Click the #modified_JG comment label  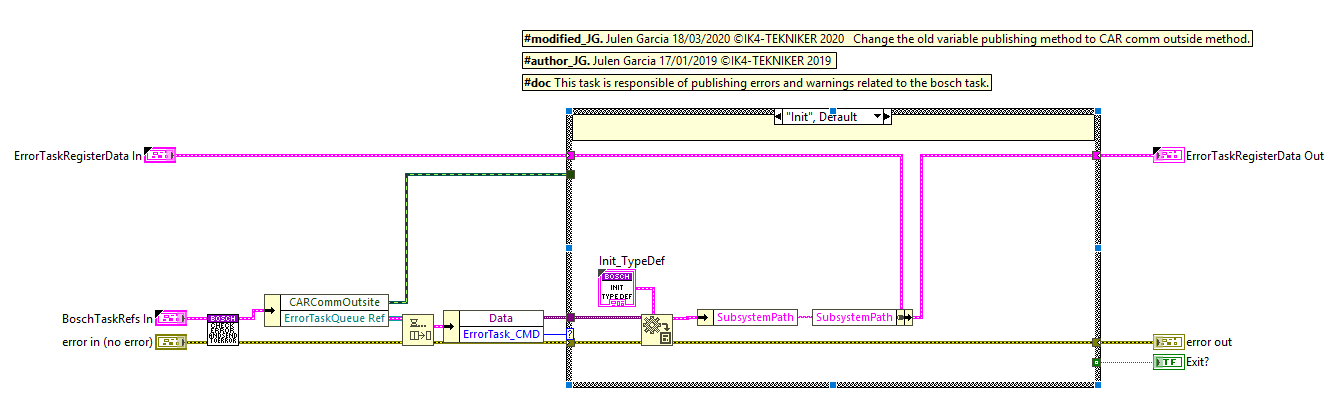[x=887, y=38]
